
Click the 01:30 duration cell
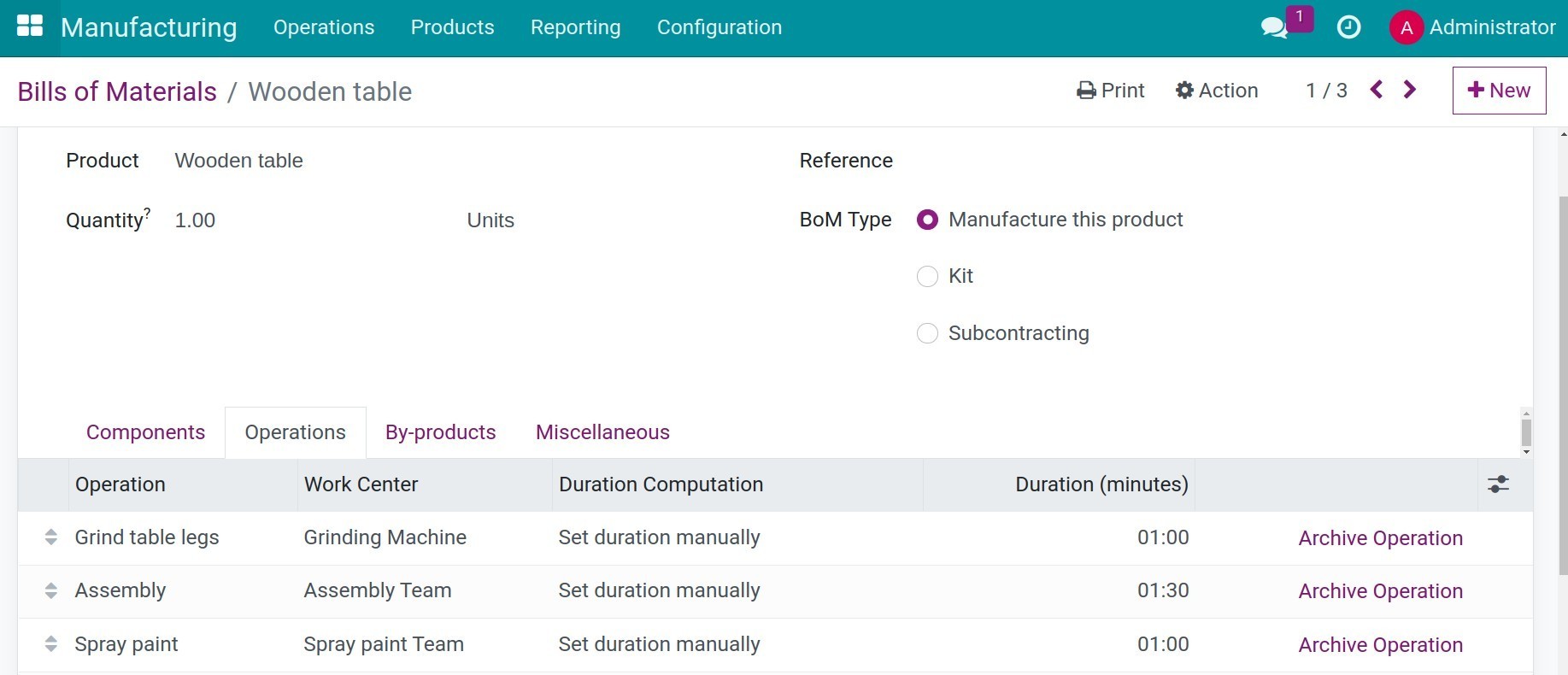[x=1163, y=590]
